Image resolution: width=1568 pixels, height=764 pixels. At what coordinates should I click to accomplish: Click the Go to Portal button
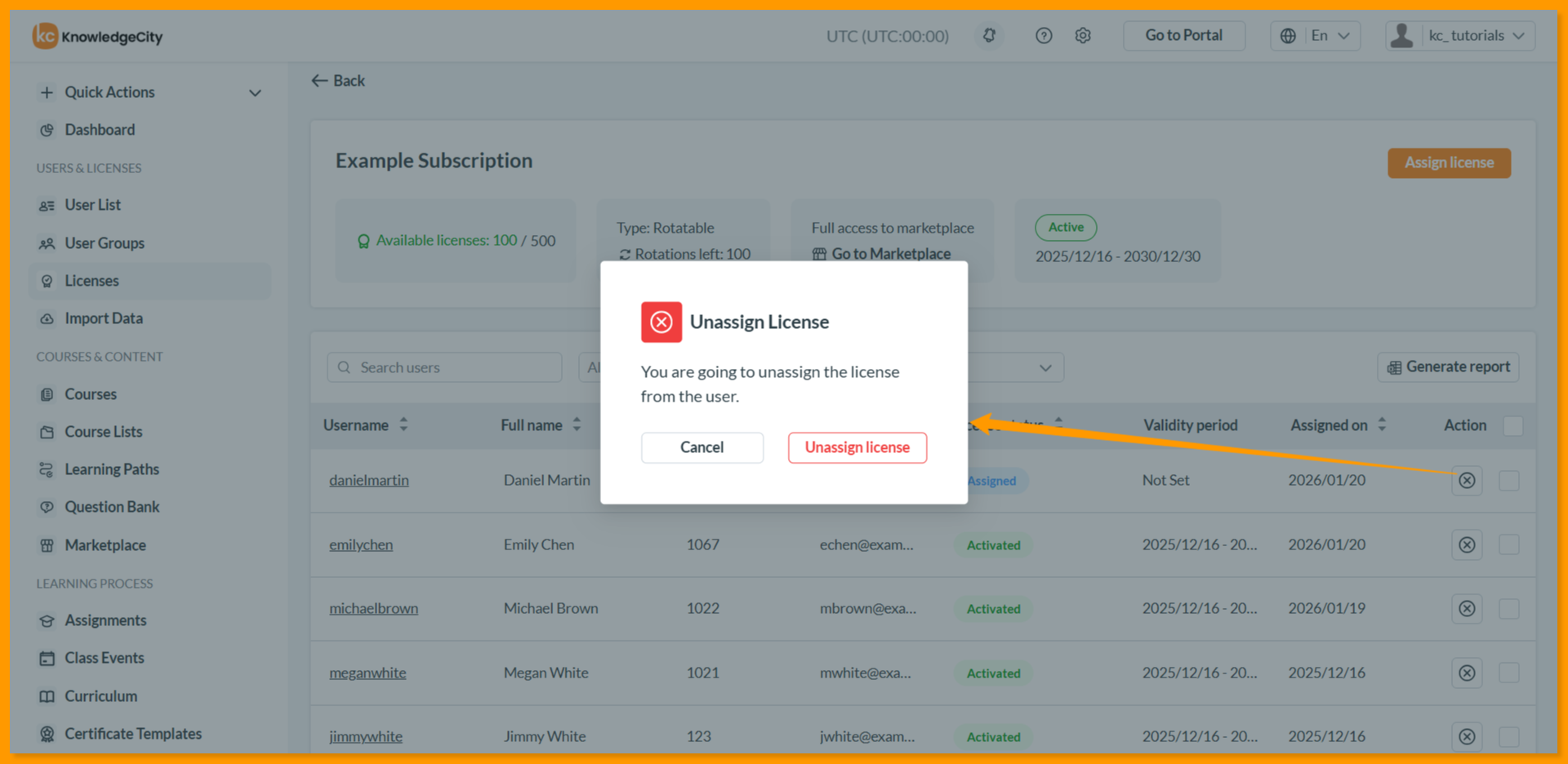tap(1183, 35)
